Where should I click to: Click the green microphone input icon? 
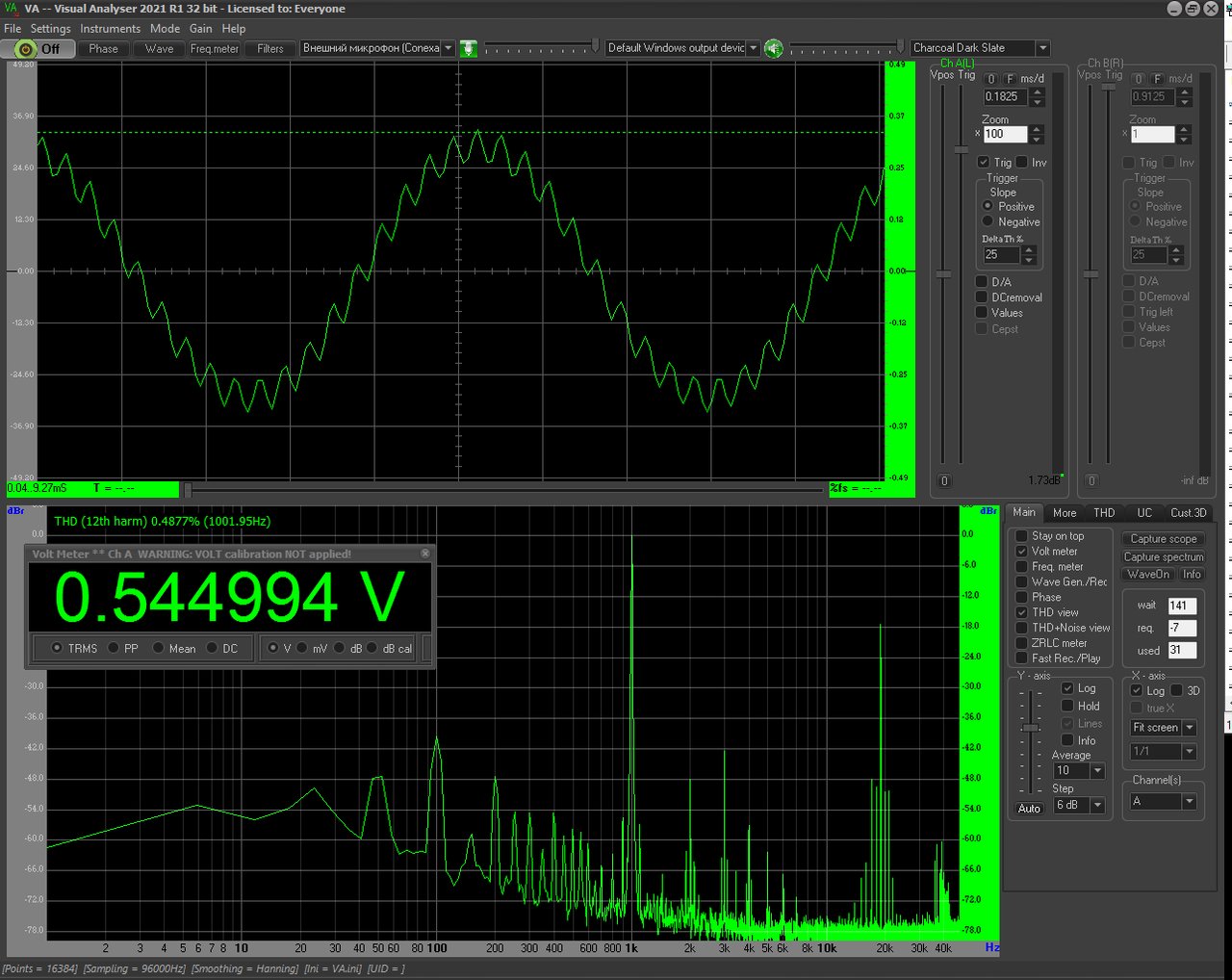(x=468, y=48)
